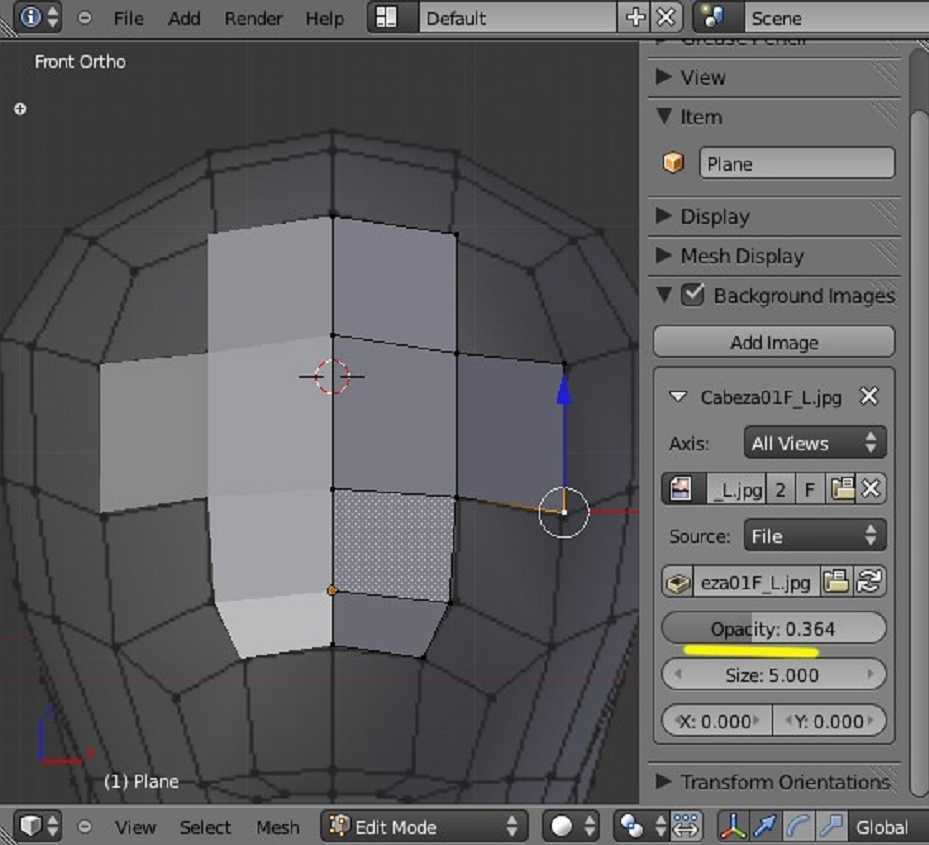Image resolution: width=929 pixels, height=845 pixels.
Task: Click the scene browse icon
Action: point(713,17)
